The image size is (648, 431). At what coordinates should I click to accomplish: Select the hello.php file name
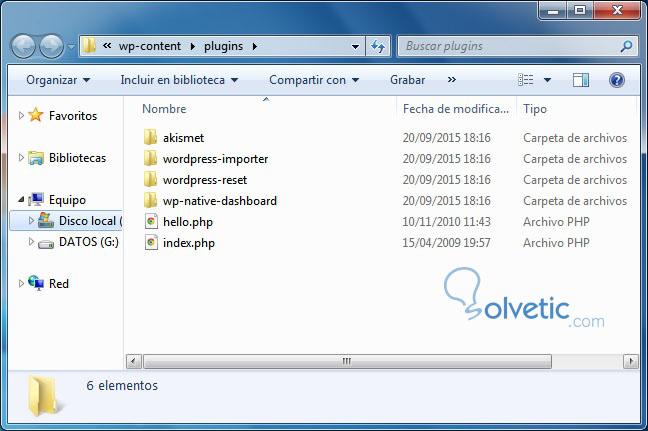point(188,222)
